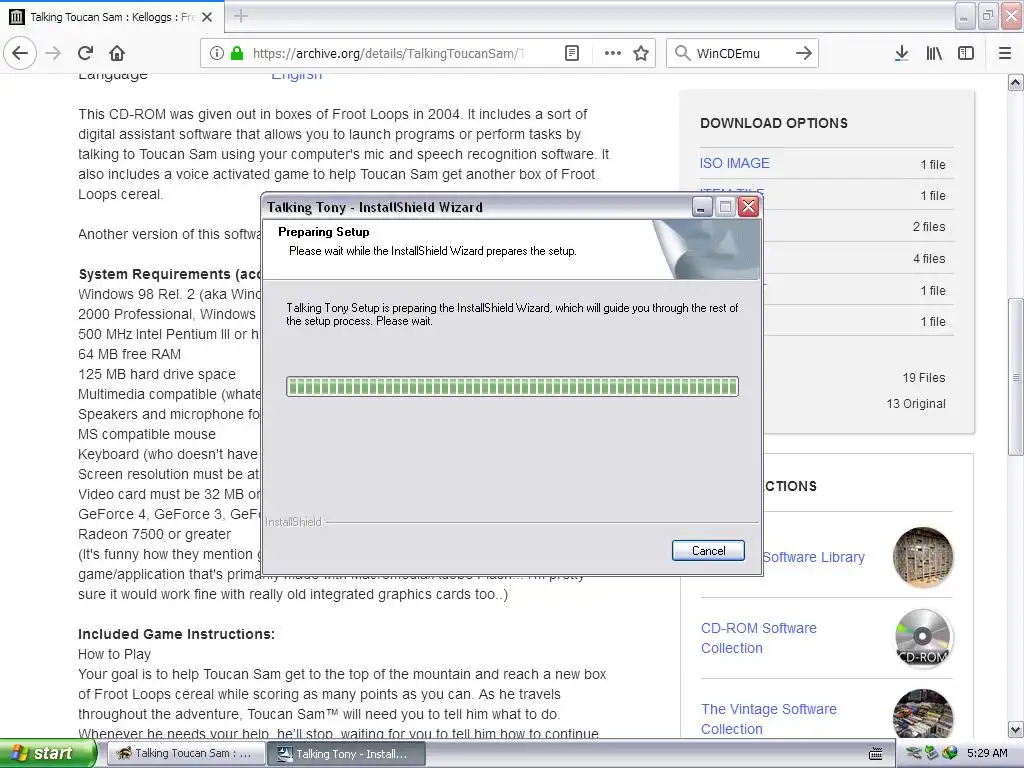This screenshot has height=768, width=1024.
Task: Click the '64 MB free RAM' text
Action: (129, 354)
